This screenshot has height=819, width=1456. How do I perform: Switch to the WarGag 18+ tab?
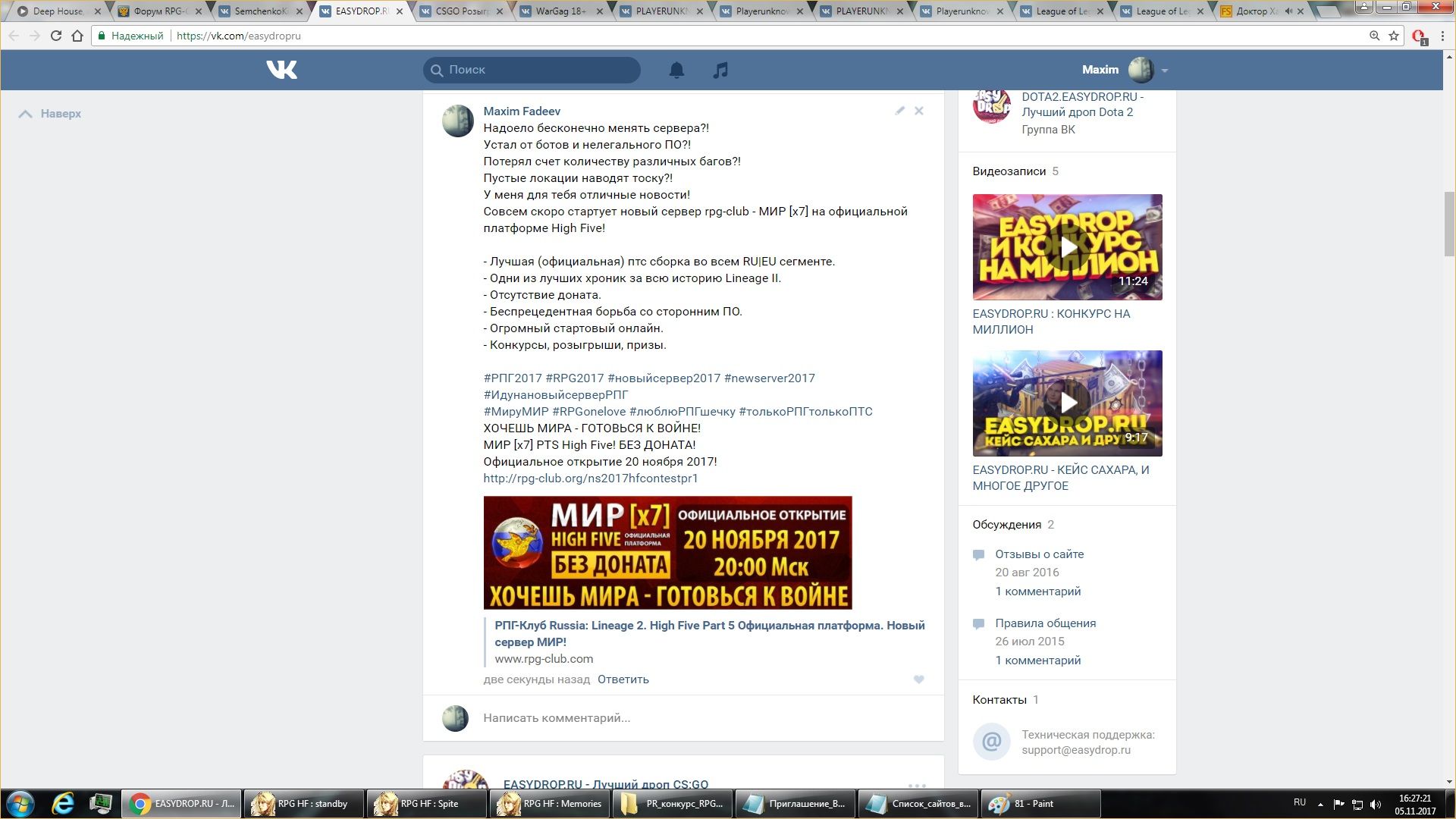pyautogui.click(x=560, y=11)
